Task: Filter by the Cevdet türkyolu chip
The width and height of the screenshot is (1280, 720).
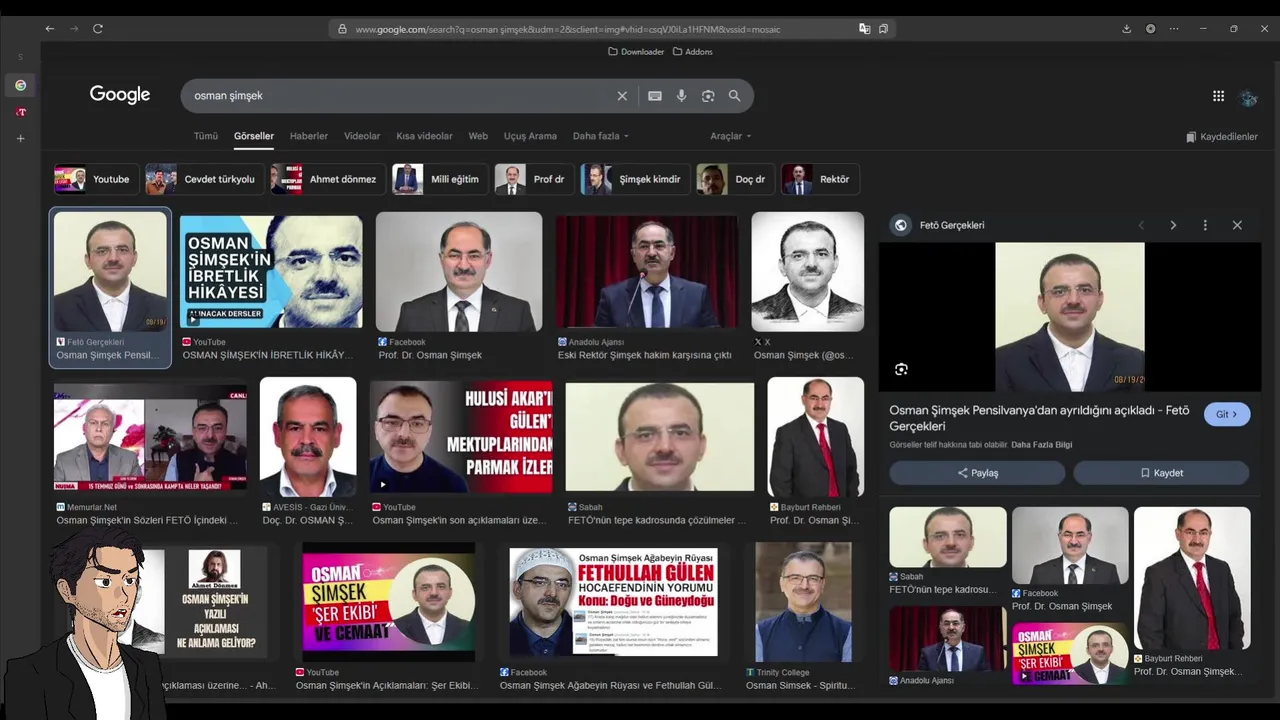Action: pyautogui.click(x=203, y=180)
